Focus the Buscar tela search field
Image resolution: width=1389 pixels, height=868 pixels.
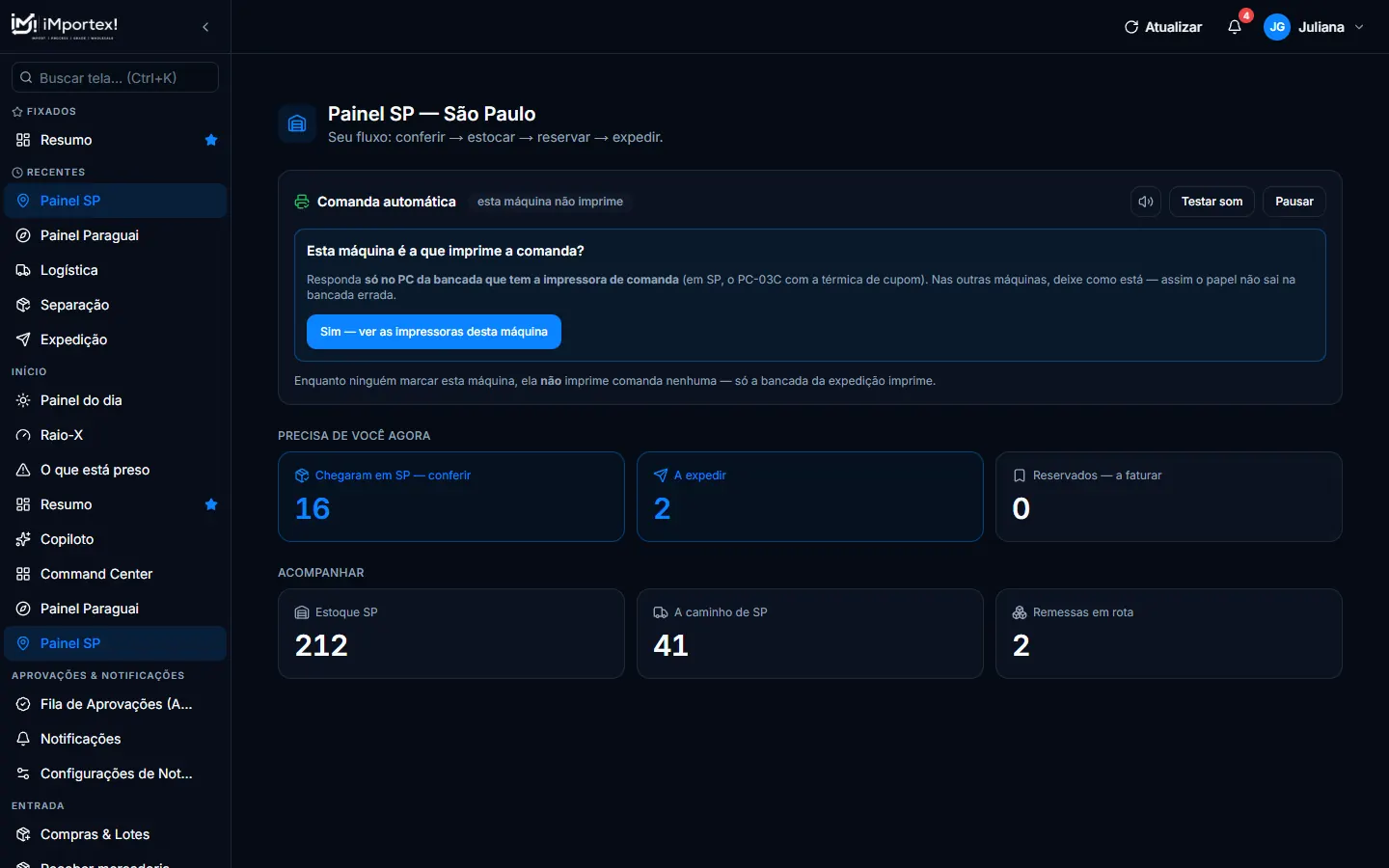115,77
